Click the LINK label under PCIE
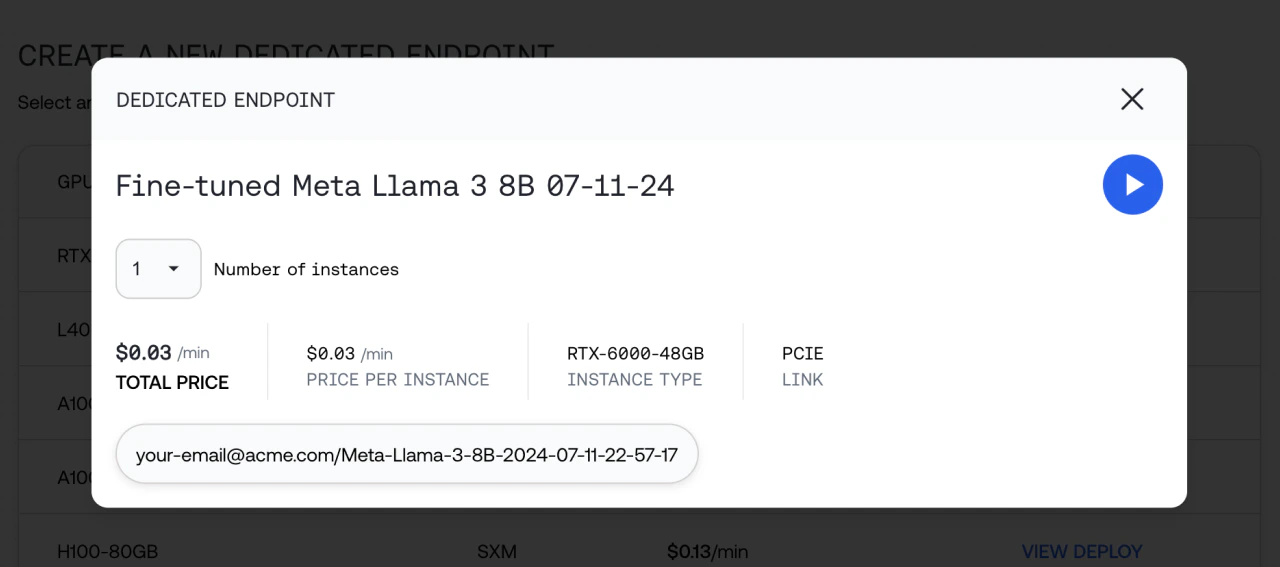This screenshot has width=1280, height=567. pos(802,380)
